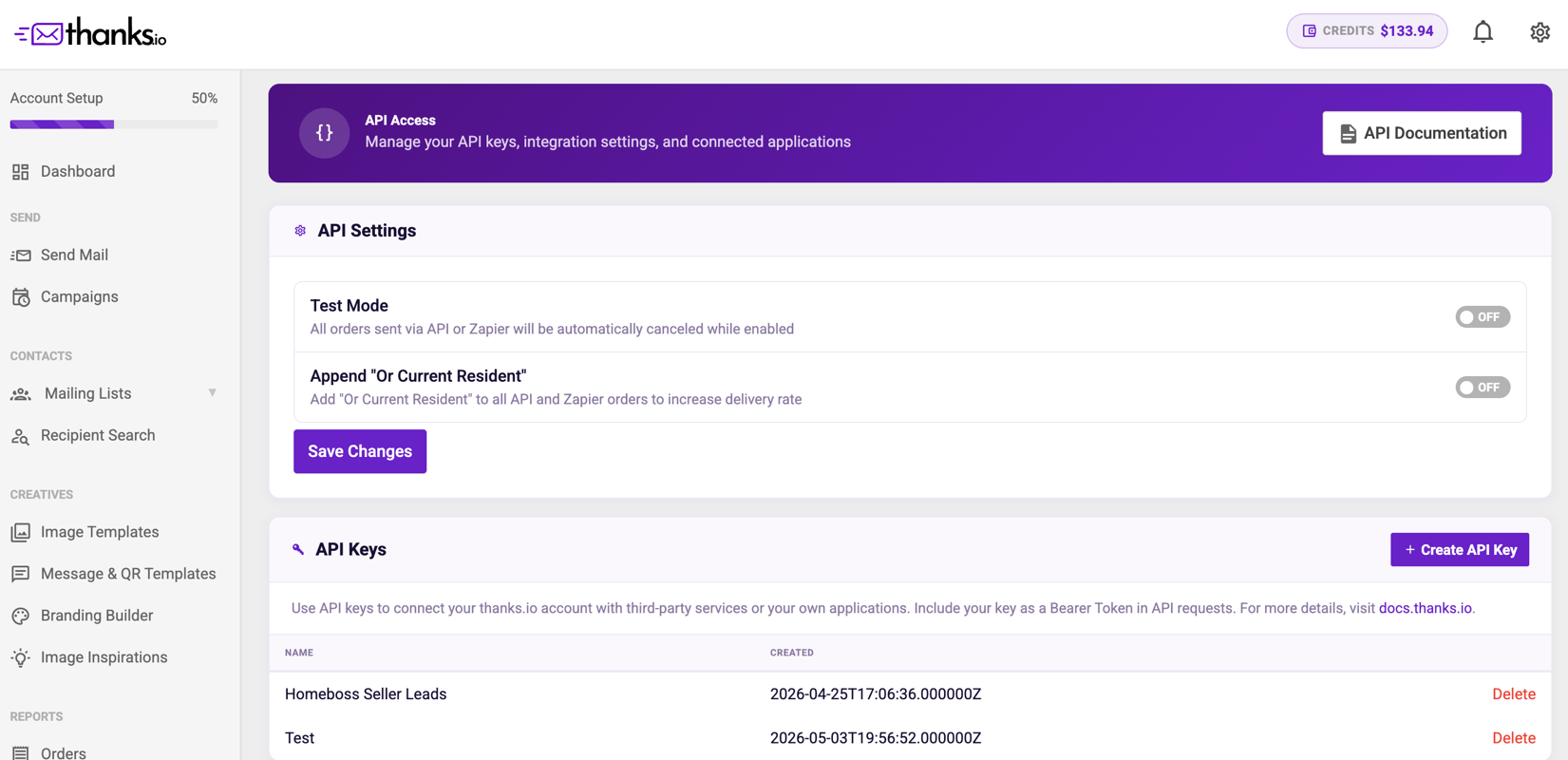Image resolution: width=1568 pixels, height=760 pixels.
Task: Enable the Test Mode toggle
Action: 1483,316
